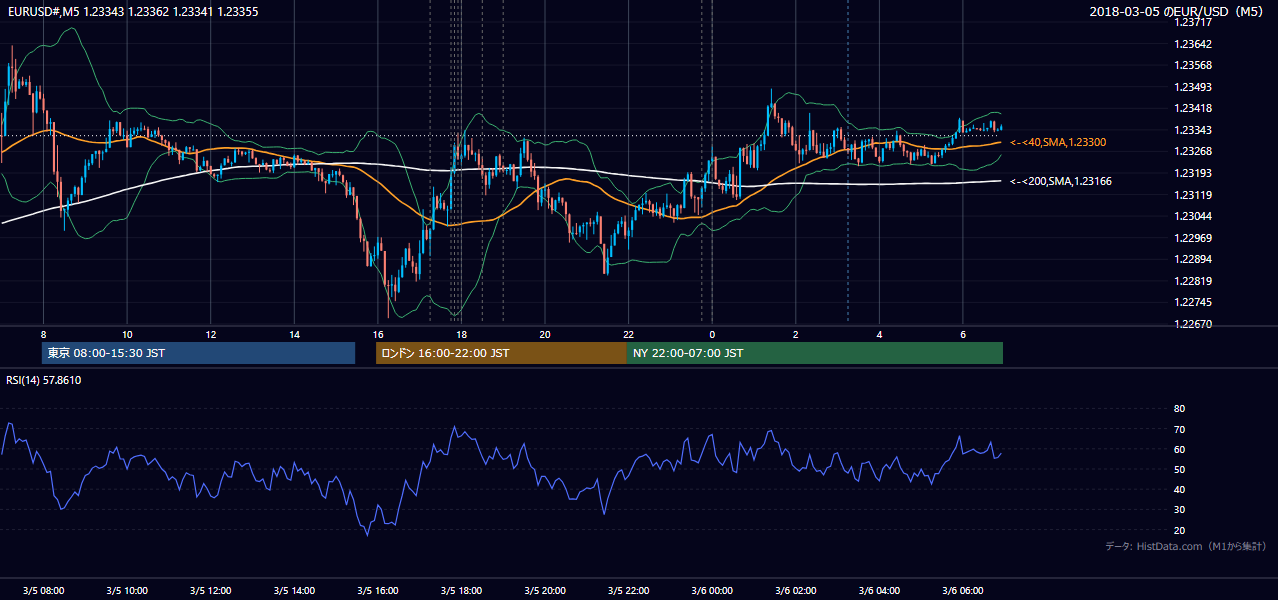Click the 1.22819 price axis label

click(1193, 281)
